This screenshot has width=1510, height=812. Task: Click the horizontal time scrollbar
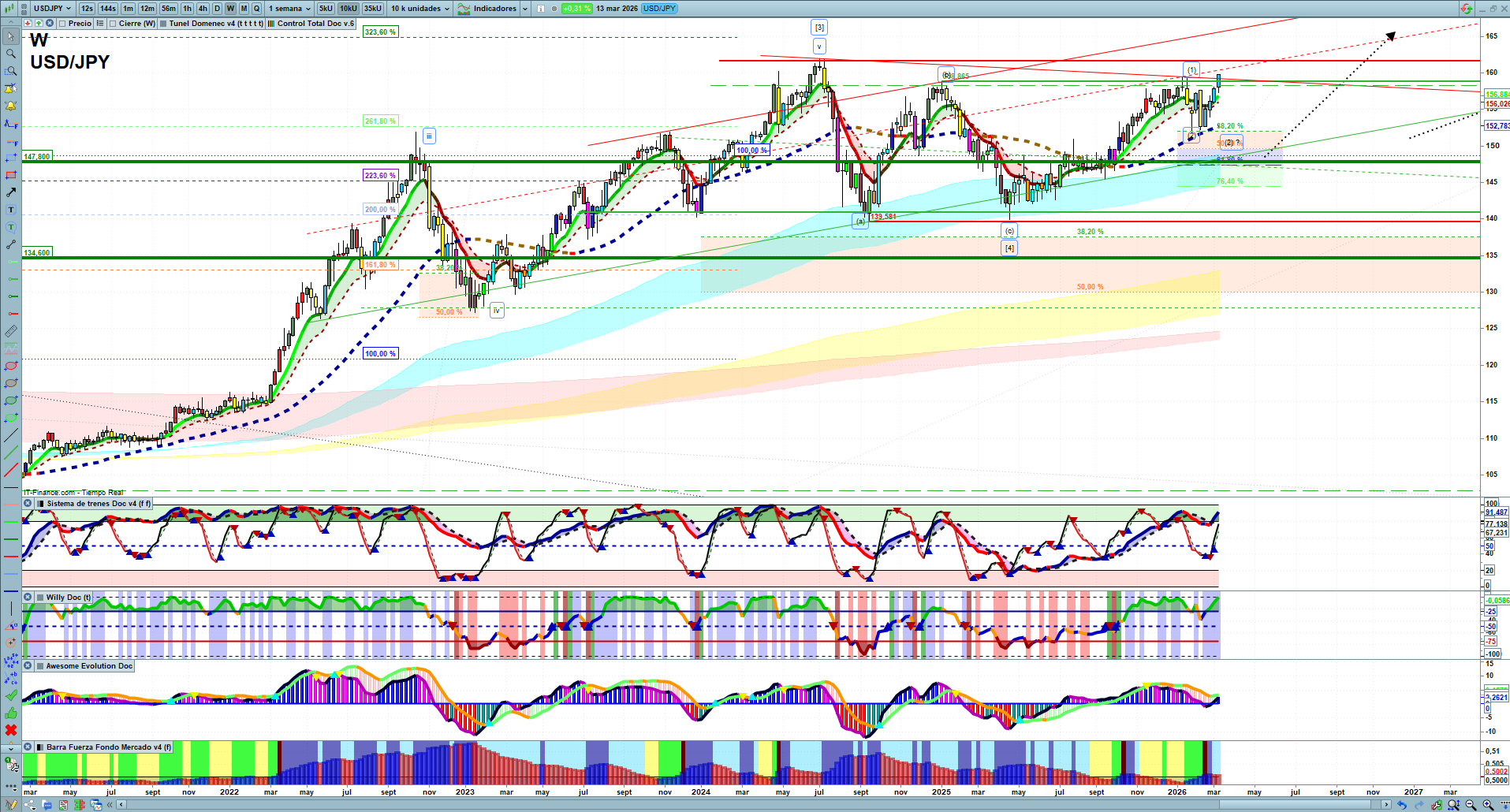point(755,805)
